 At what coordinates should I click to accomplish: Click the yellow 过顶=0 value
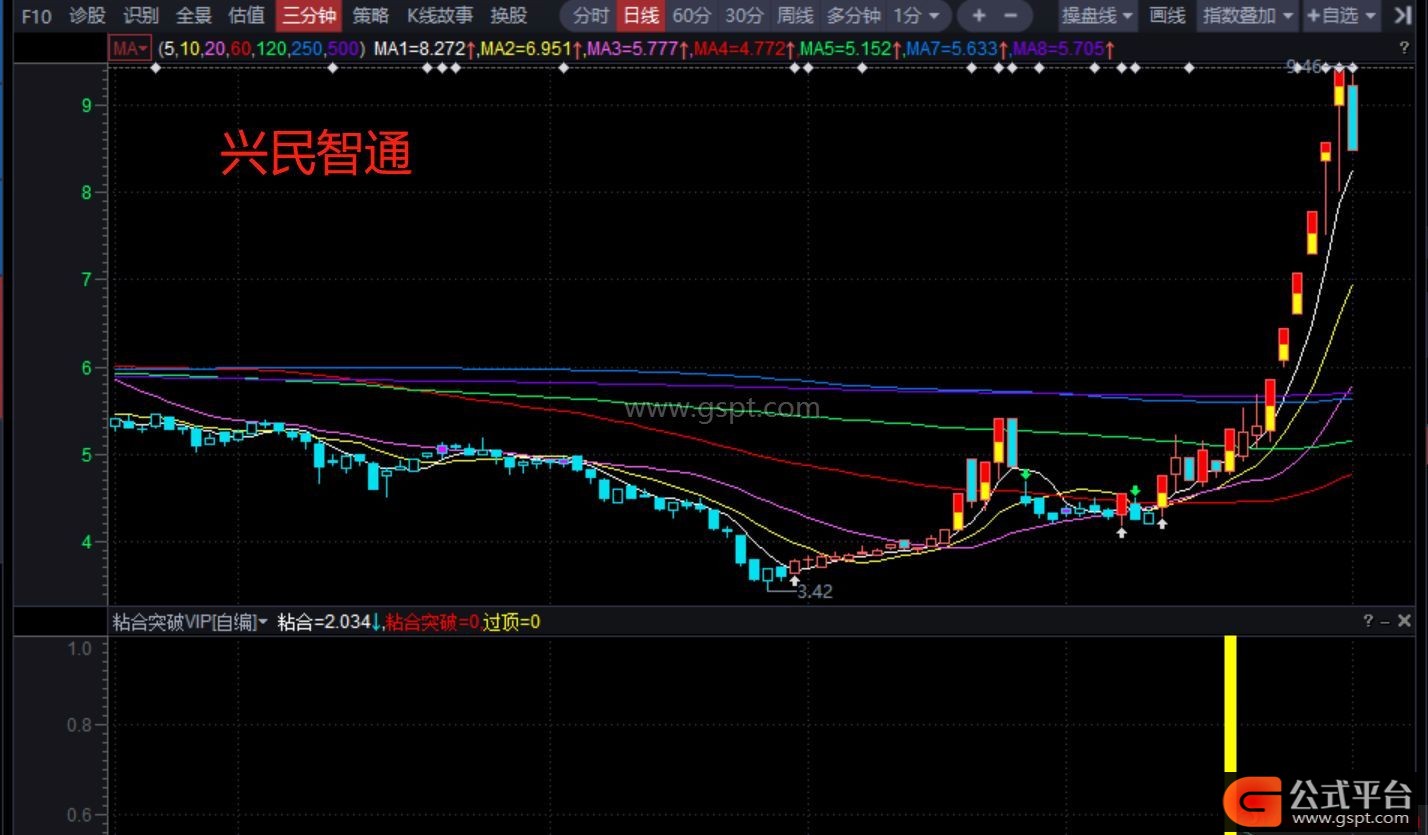pyautogui.click(x=511, y=622)
